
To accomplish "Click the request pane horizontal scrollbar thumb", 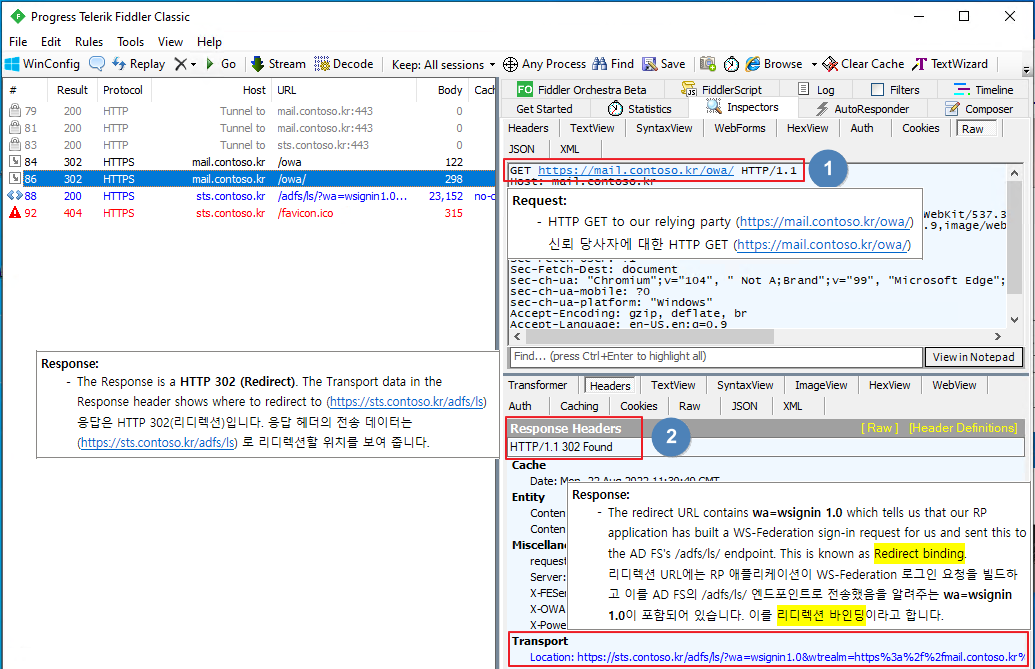I will coord(649,336).
